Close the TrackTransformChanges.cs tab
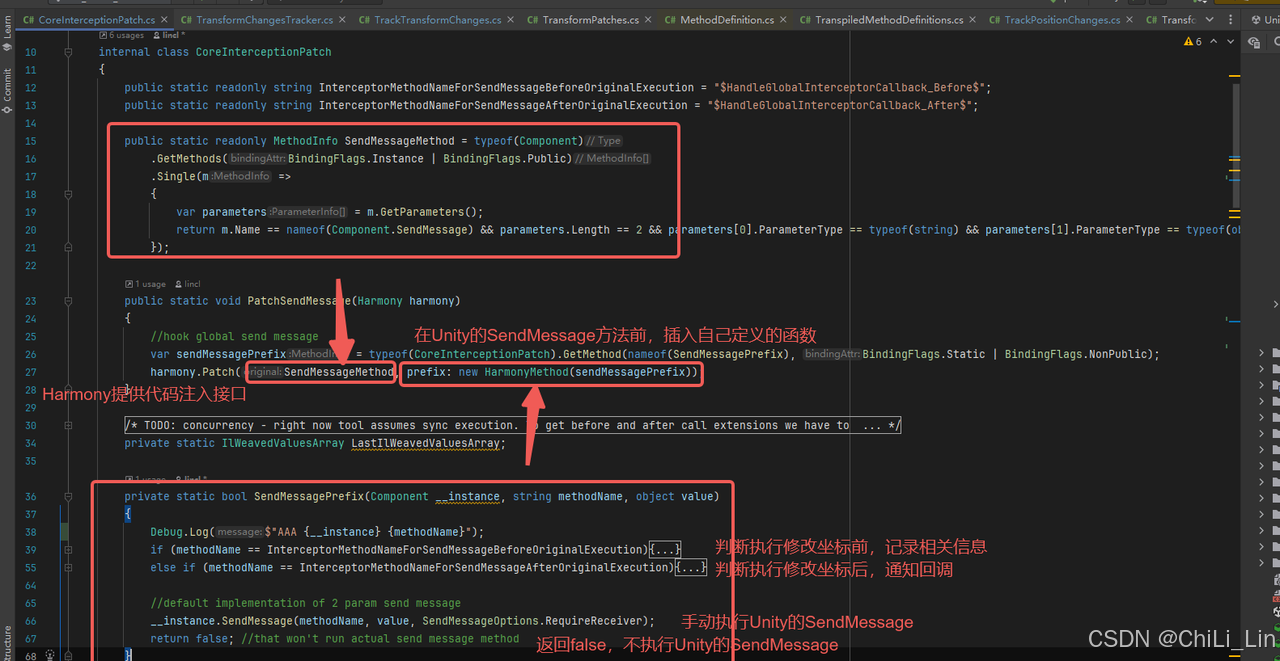 click(x=511, y=20)
